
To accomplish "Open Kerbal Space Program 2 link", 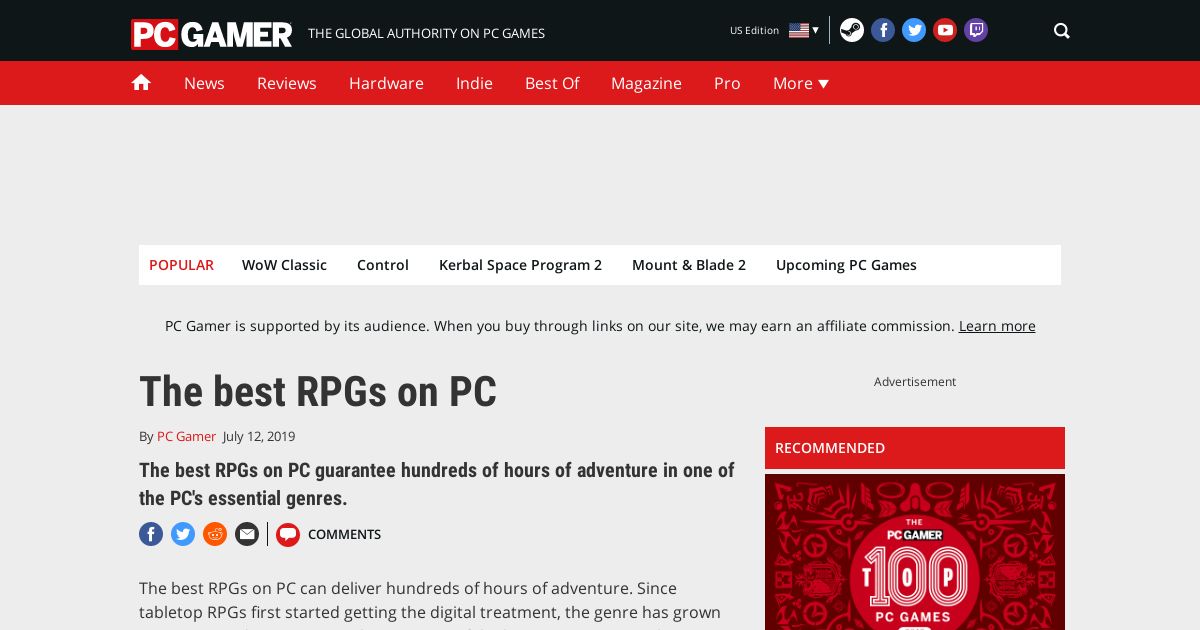I will 520,265.
